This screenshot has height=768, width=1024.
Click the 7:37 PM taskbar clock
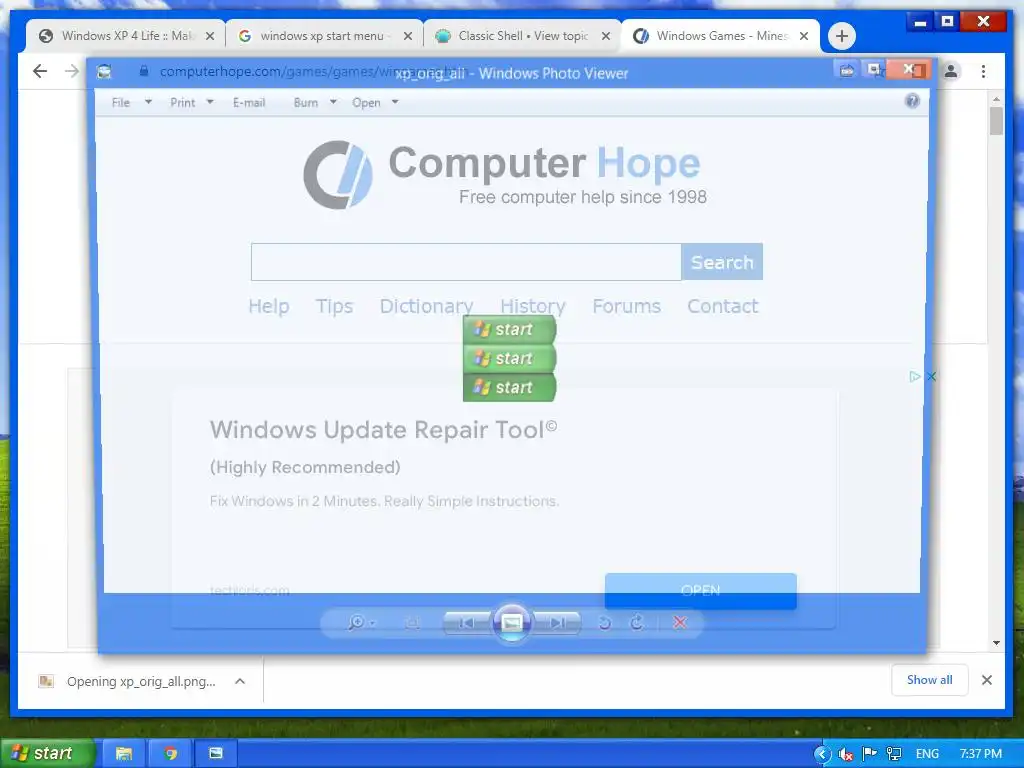coord(980,754)
